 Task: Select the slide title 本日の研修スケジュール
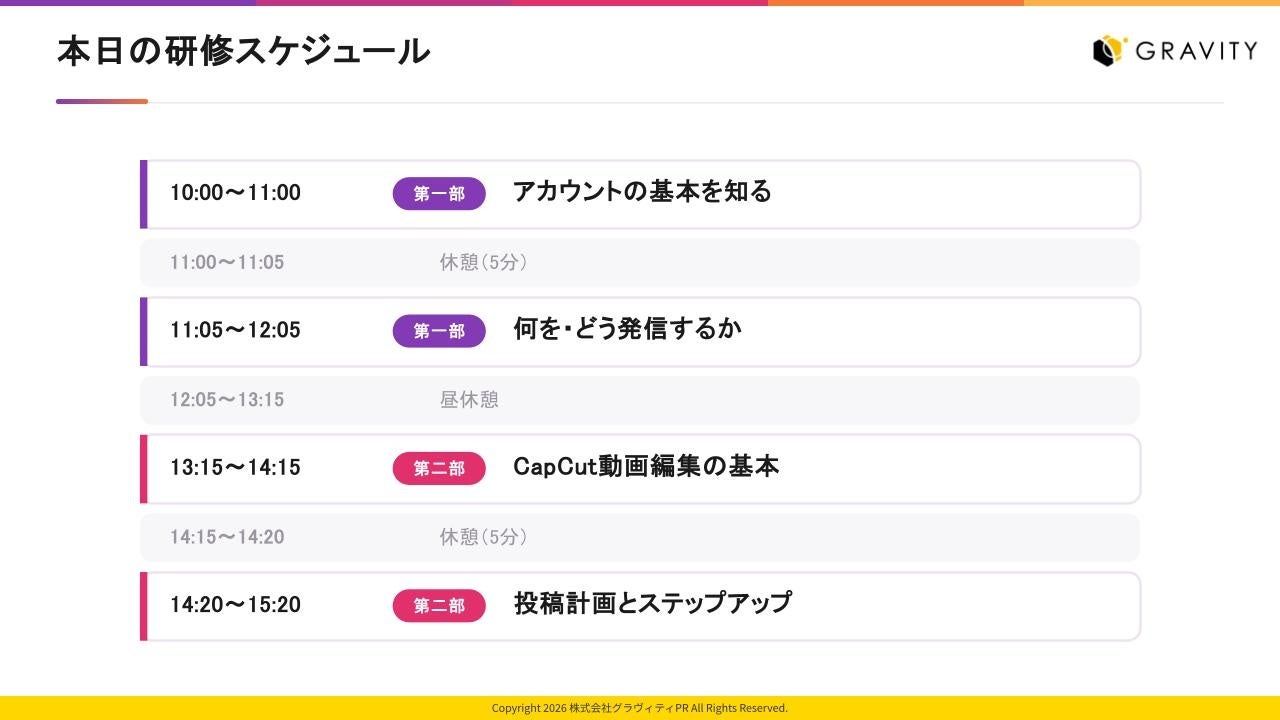point(243,51)
